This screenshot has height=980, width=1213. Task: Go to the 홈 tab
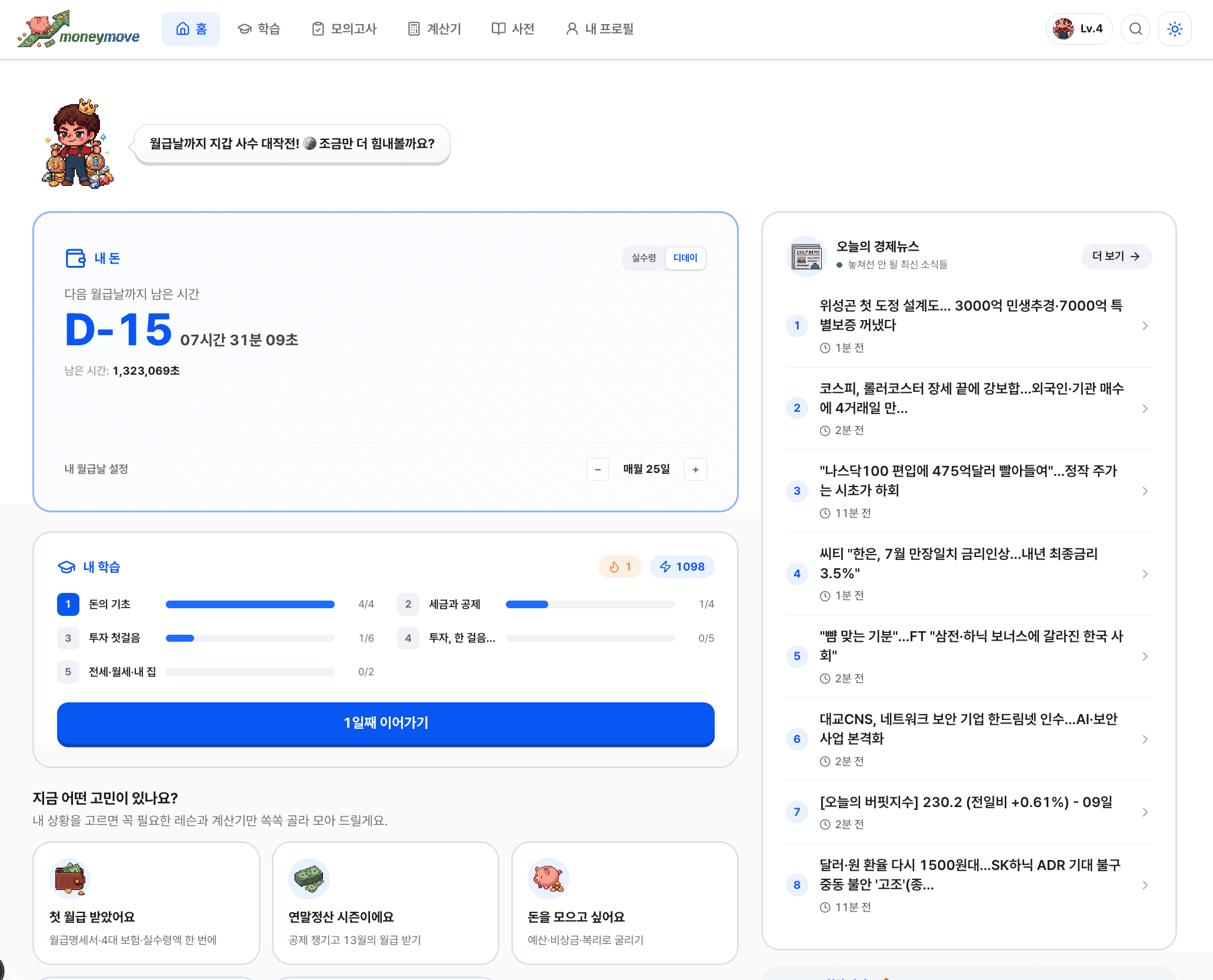click(x=191, y=29)
